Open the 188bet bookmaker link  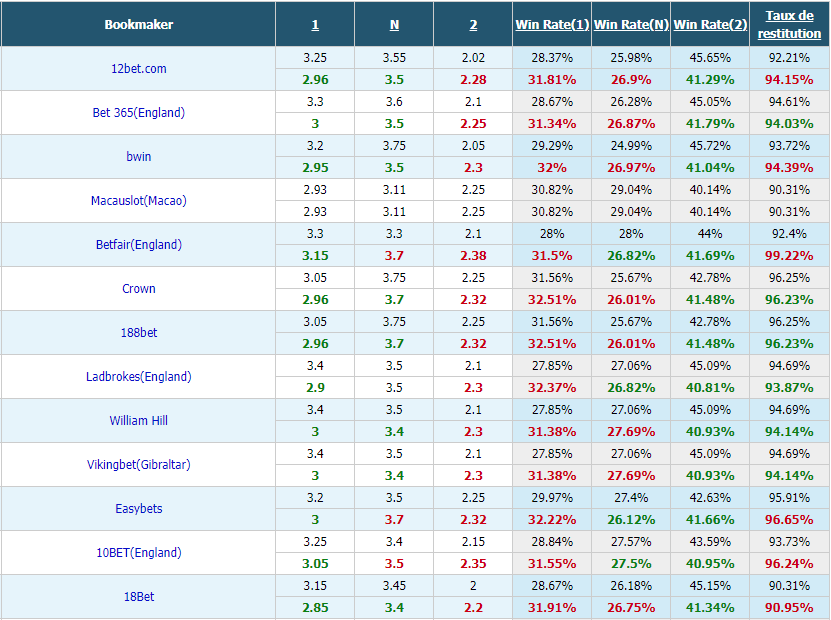138,332
